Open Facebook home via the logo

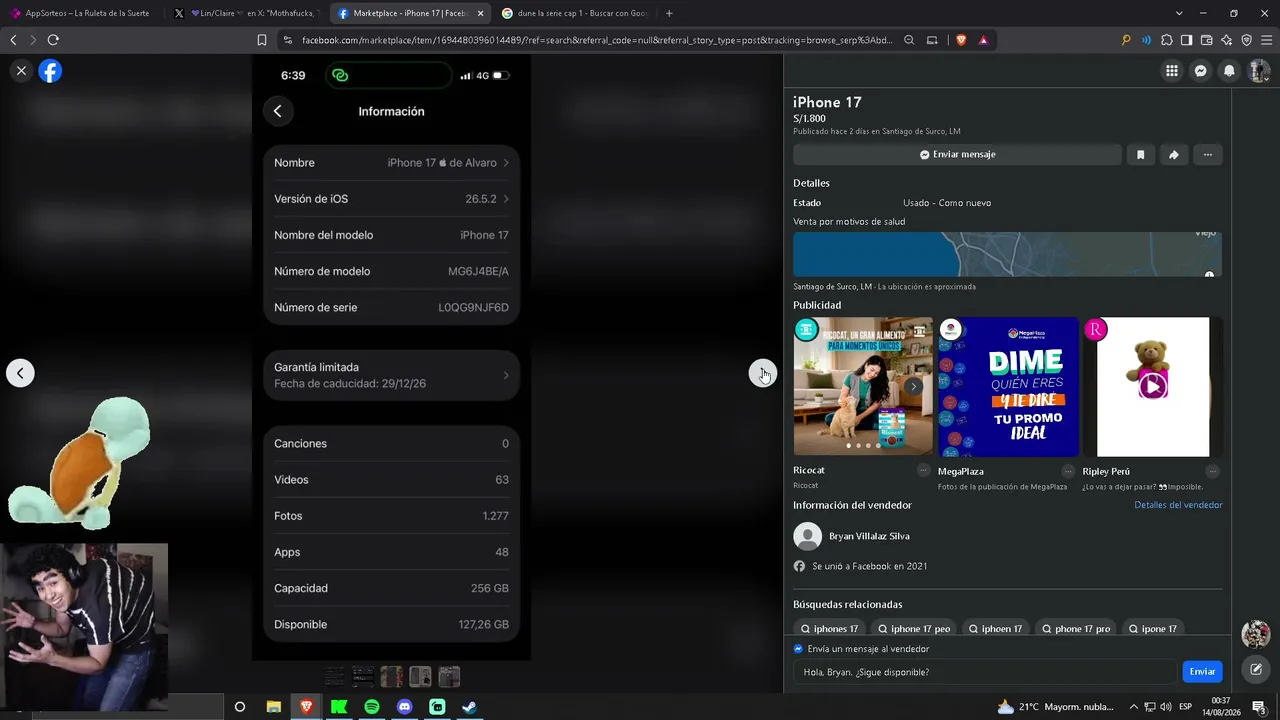click(x=50, y=71)
